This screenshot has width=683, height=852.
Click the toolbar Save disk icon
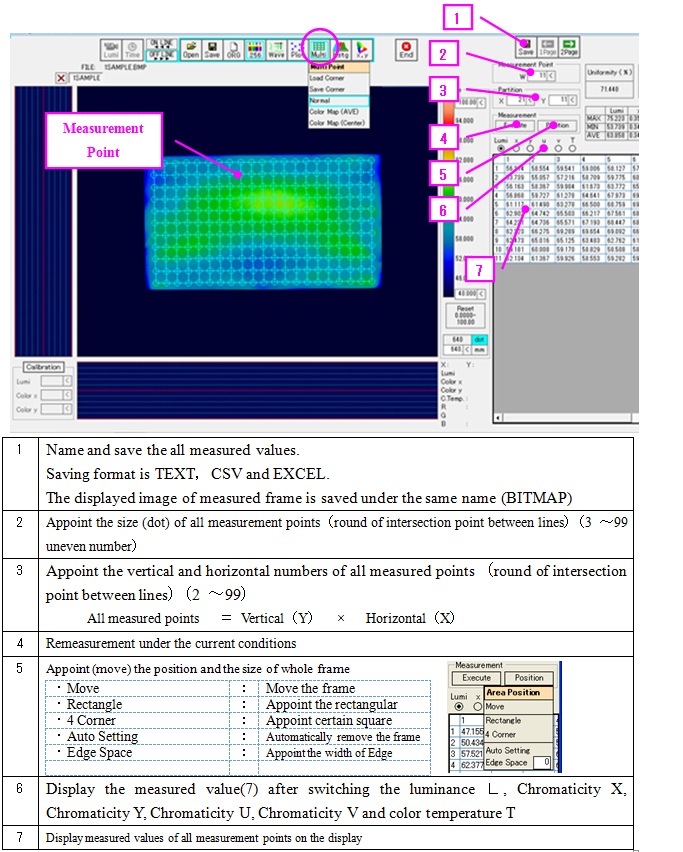point(212,49)
